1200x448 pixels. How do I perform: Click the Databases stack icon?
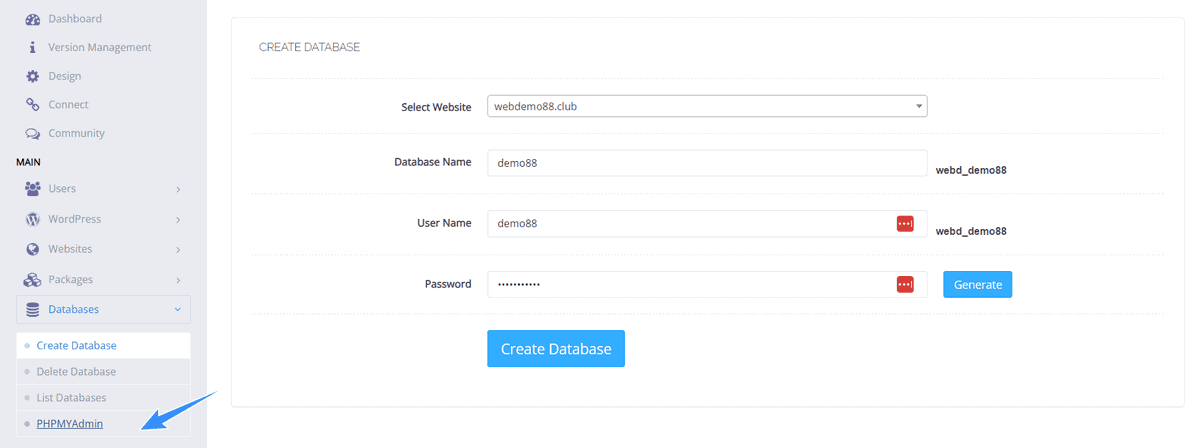pyautogui.click(x=32, y=309)
